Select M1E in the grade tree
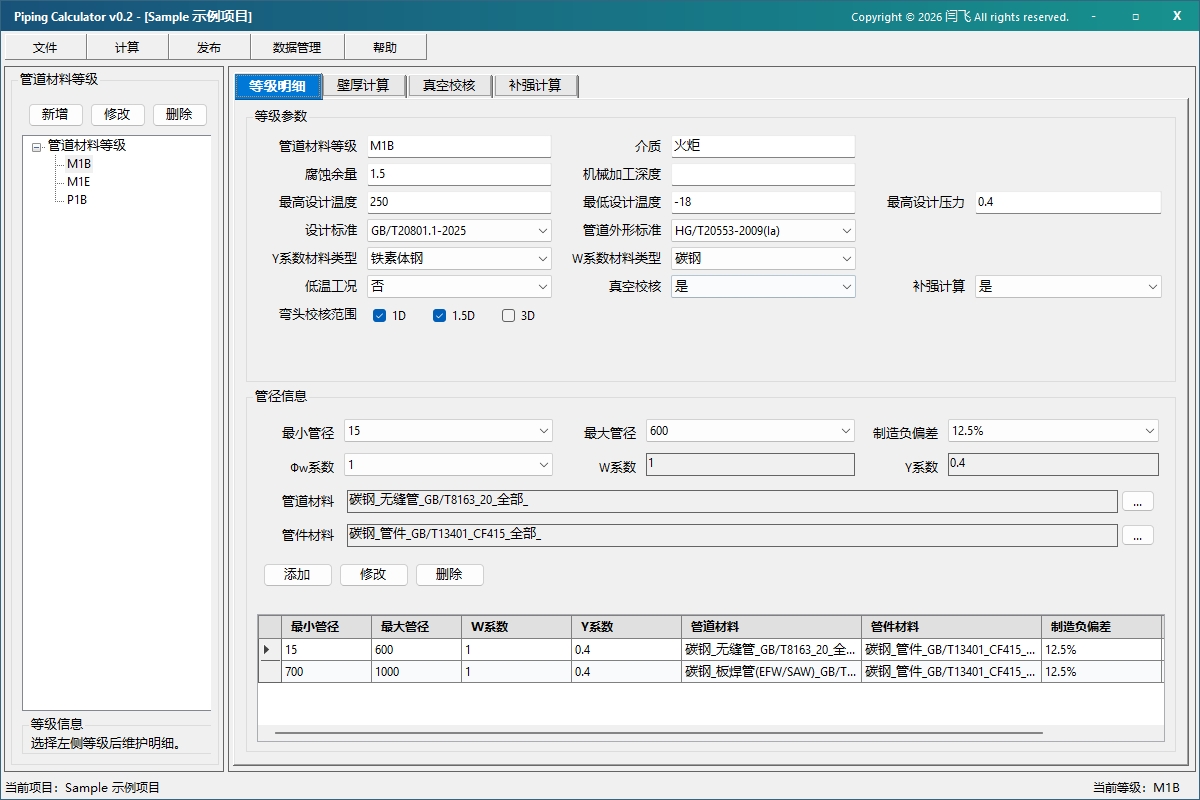Image resolution: width=1200 pixels, height=800 pixels. tap(79, 182)
